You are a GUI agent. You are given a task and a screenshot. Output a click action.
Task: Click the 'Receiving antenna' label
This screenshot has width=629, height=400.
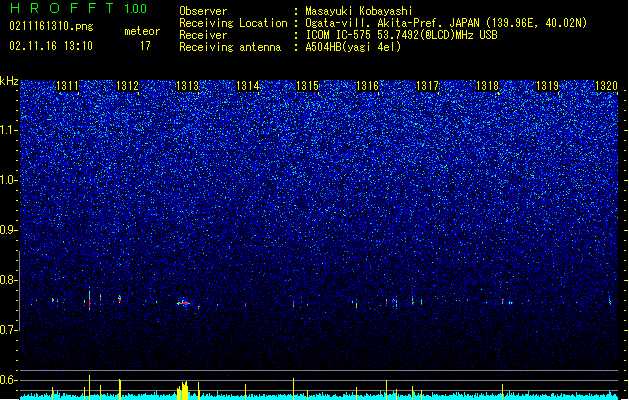point(230,47)
